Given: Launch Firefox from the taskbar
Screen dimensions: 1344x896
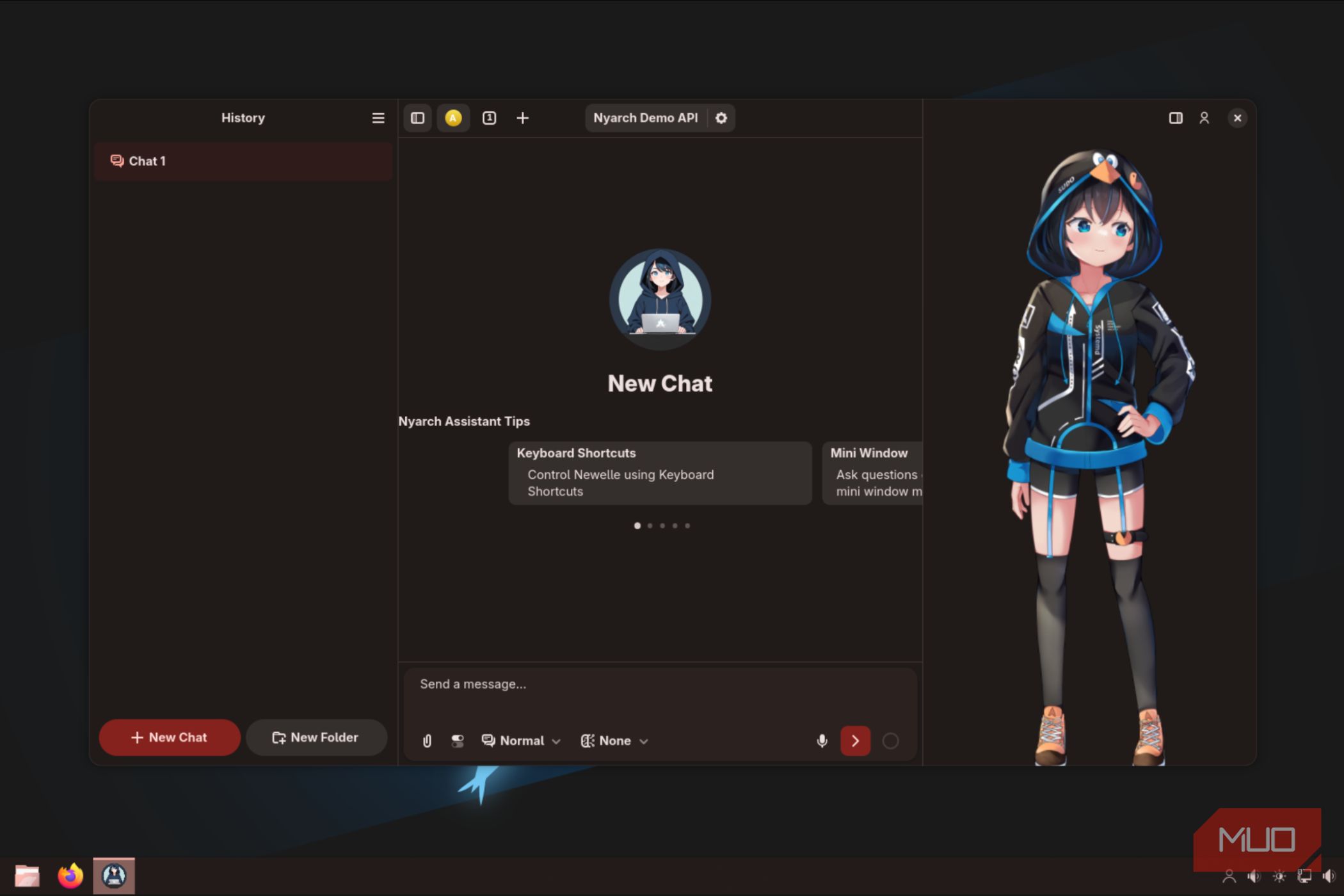Looking at the screenshot, I should pos(70,876).
